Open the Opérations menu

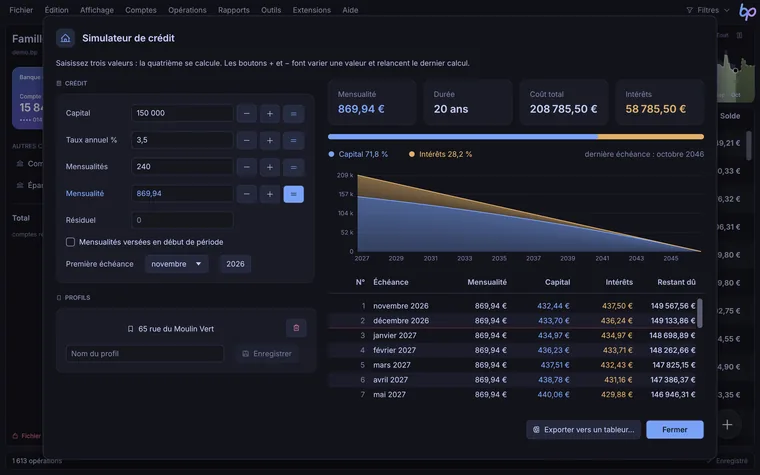(187, 10)
